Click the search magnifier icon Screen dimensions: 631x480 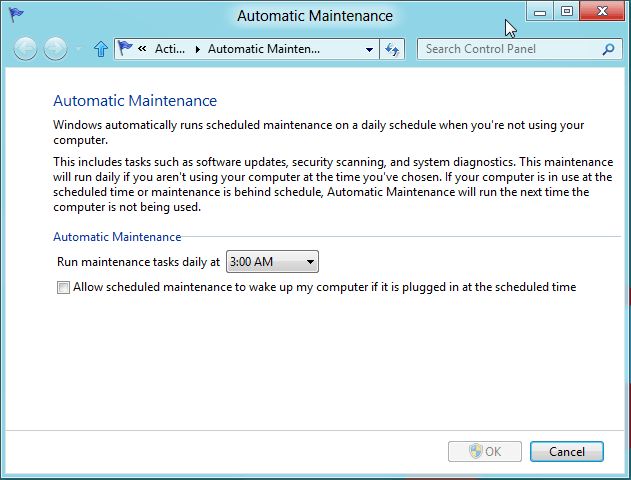pyautogui.click(x=608, y=49)
